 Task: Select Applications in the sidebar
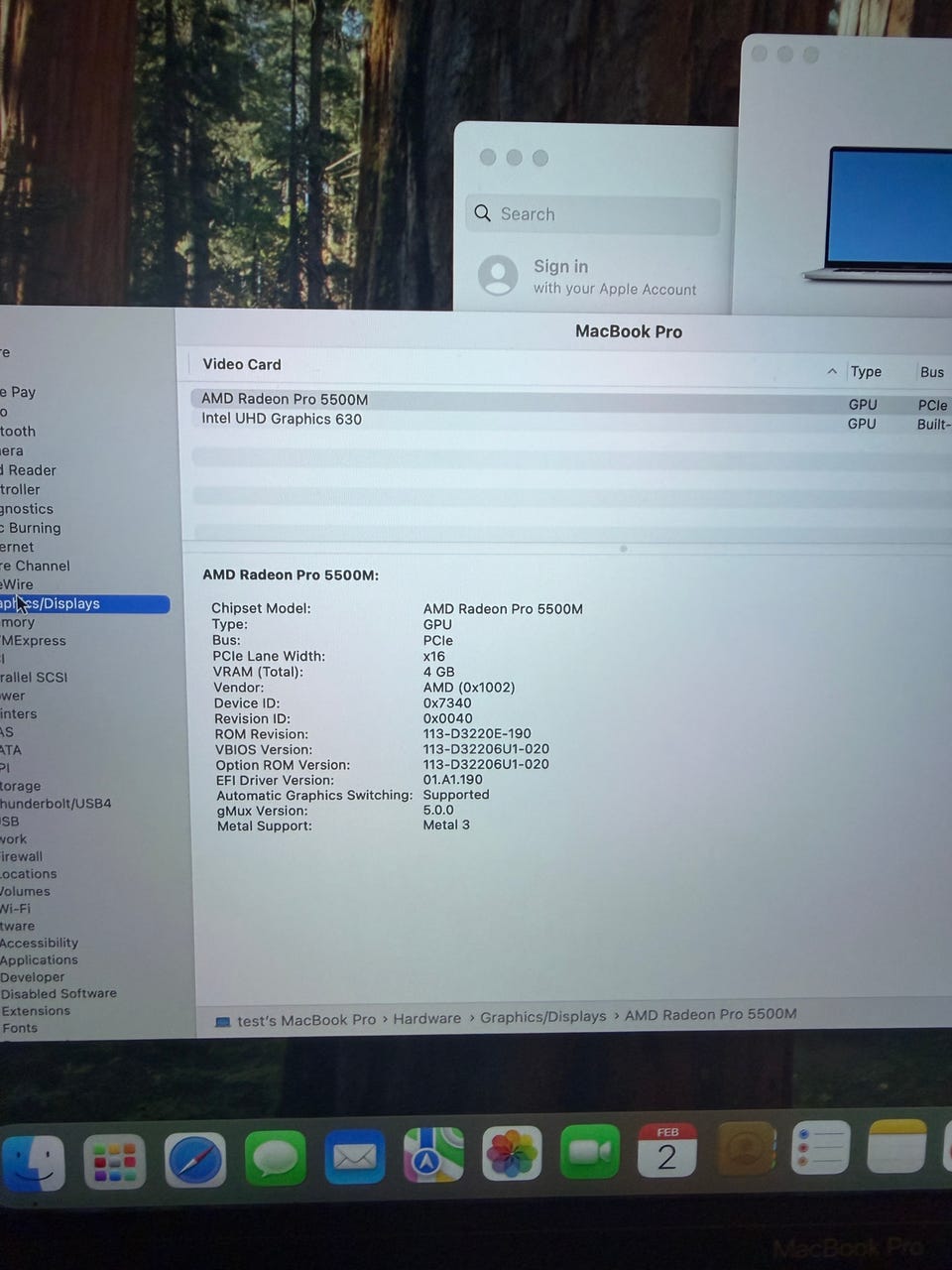coord(39,960)
